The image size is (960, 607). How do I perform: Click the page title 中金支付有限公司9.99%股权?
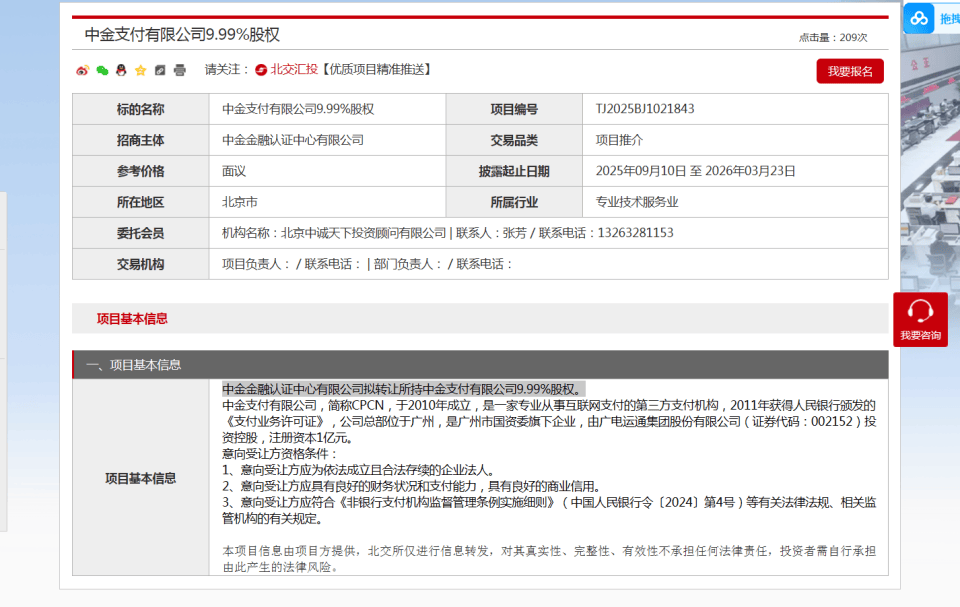pos(182,34)
